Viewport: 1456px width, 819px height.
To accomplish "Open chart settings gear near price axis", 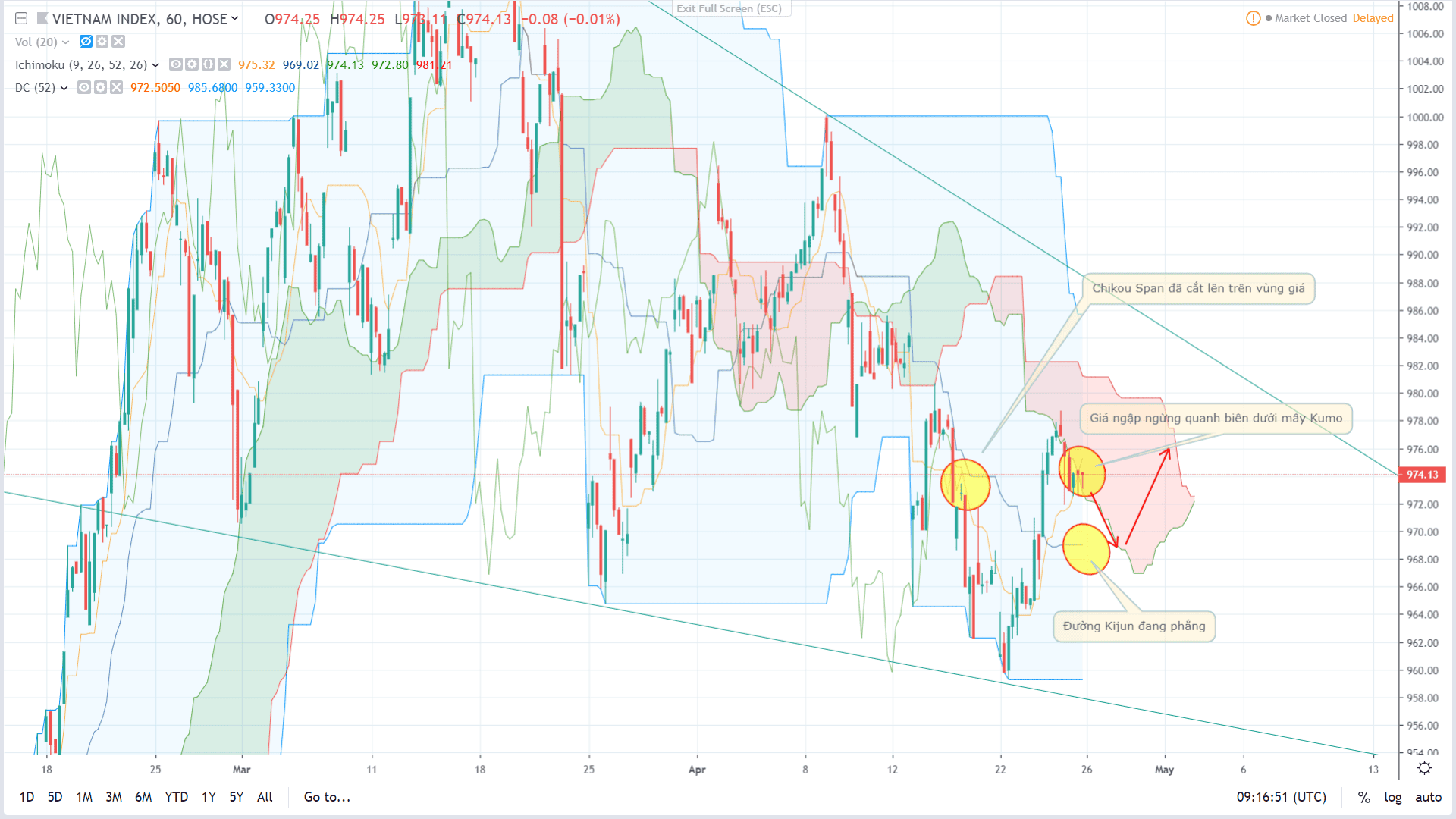I will 1425,768.
